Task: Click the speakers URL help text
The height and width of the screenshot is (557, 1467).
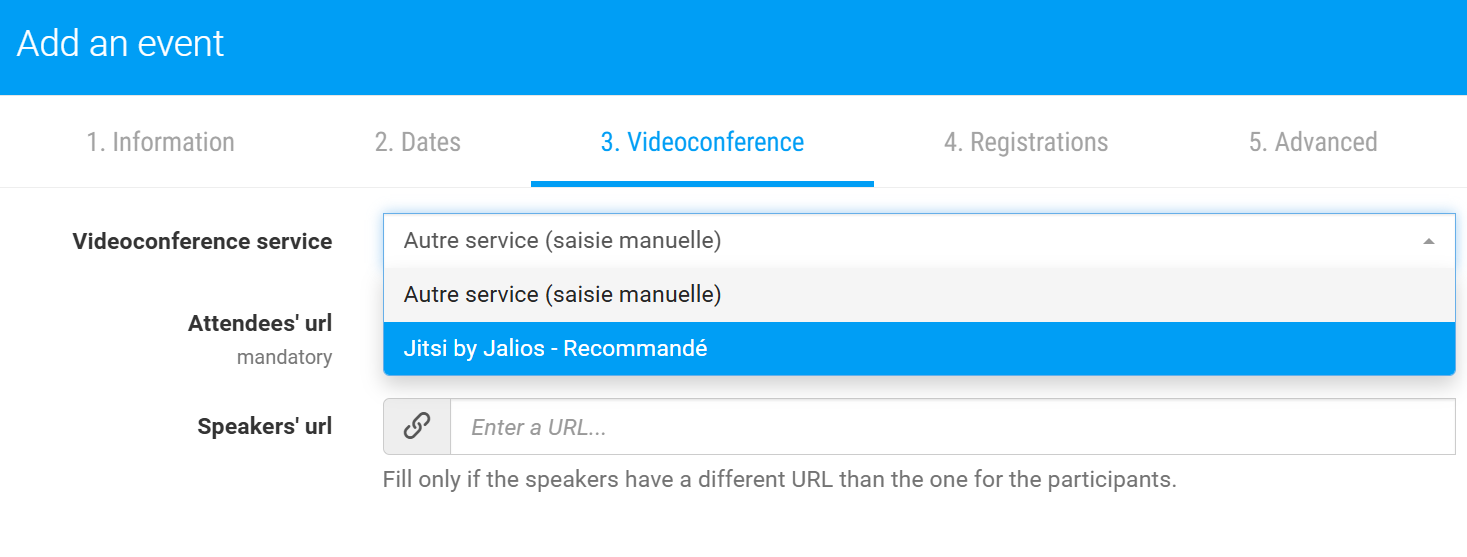Action: coord(780,479)
